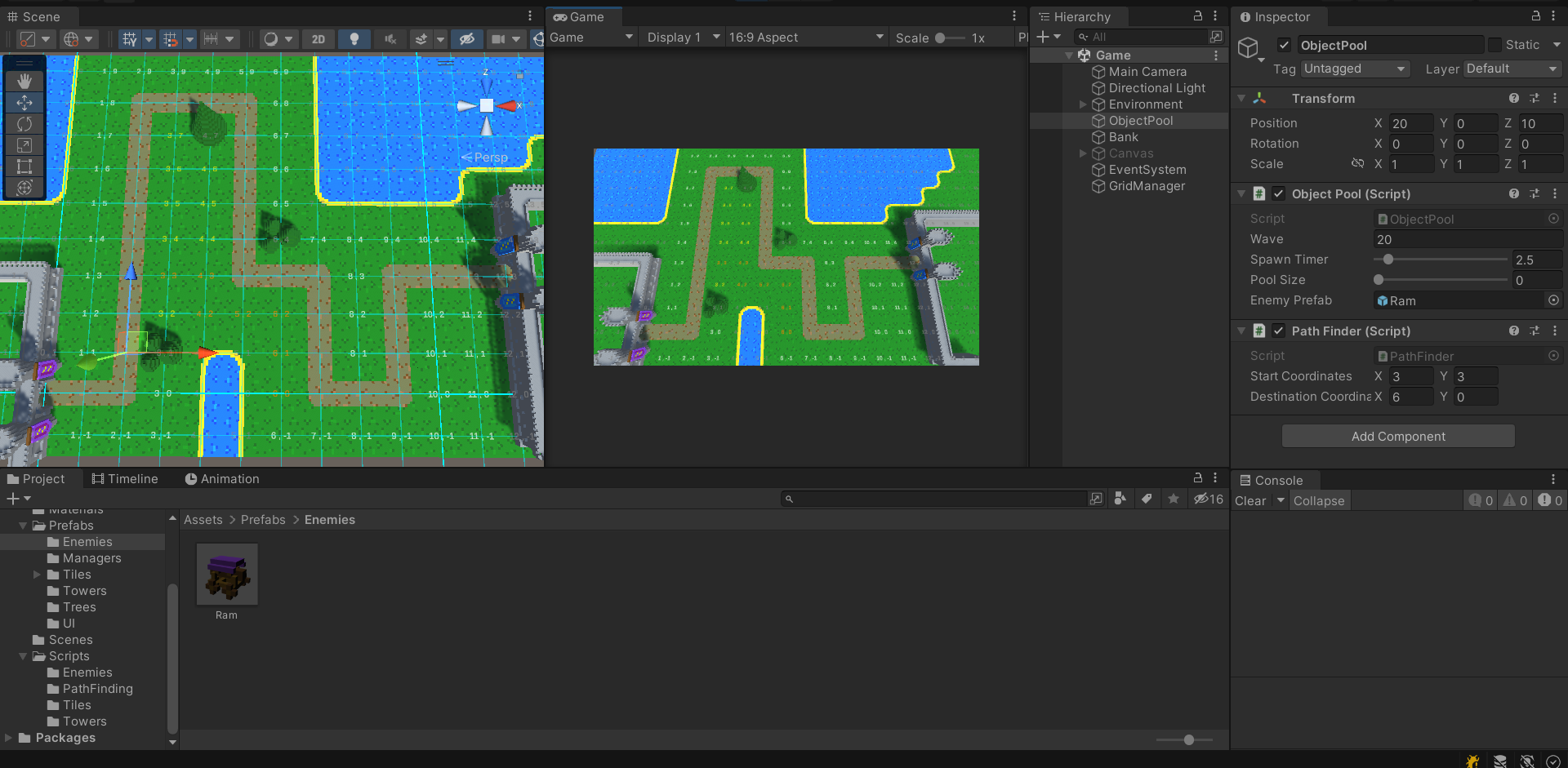
Task: Expand the Packages folder
Action: click(9, 738)
